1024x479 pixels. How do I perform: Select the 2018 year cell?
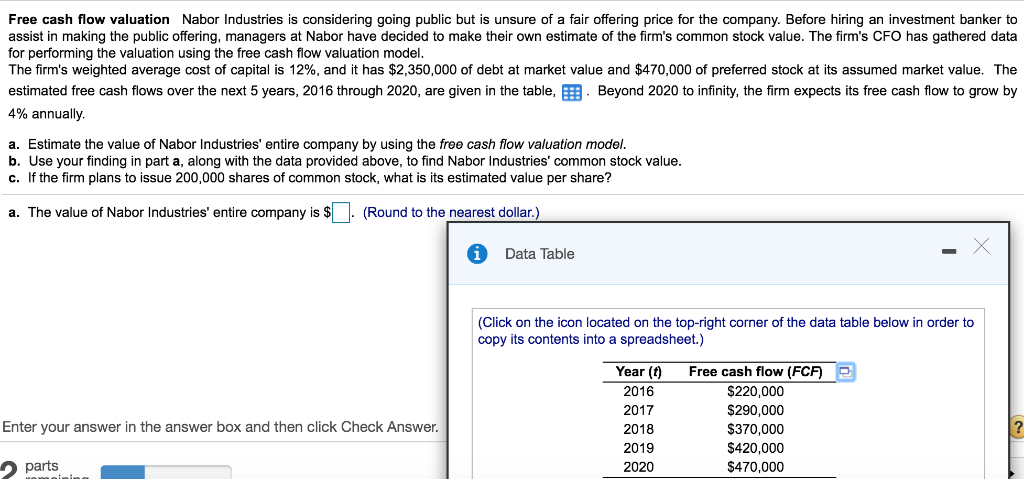[x=638, y=430]
